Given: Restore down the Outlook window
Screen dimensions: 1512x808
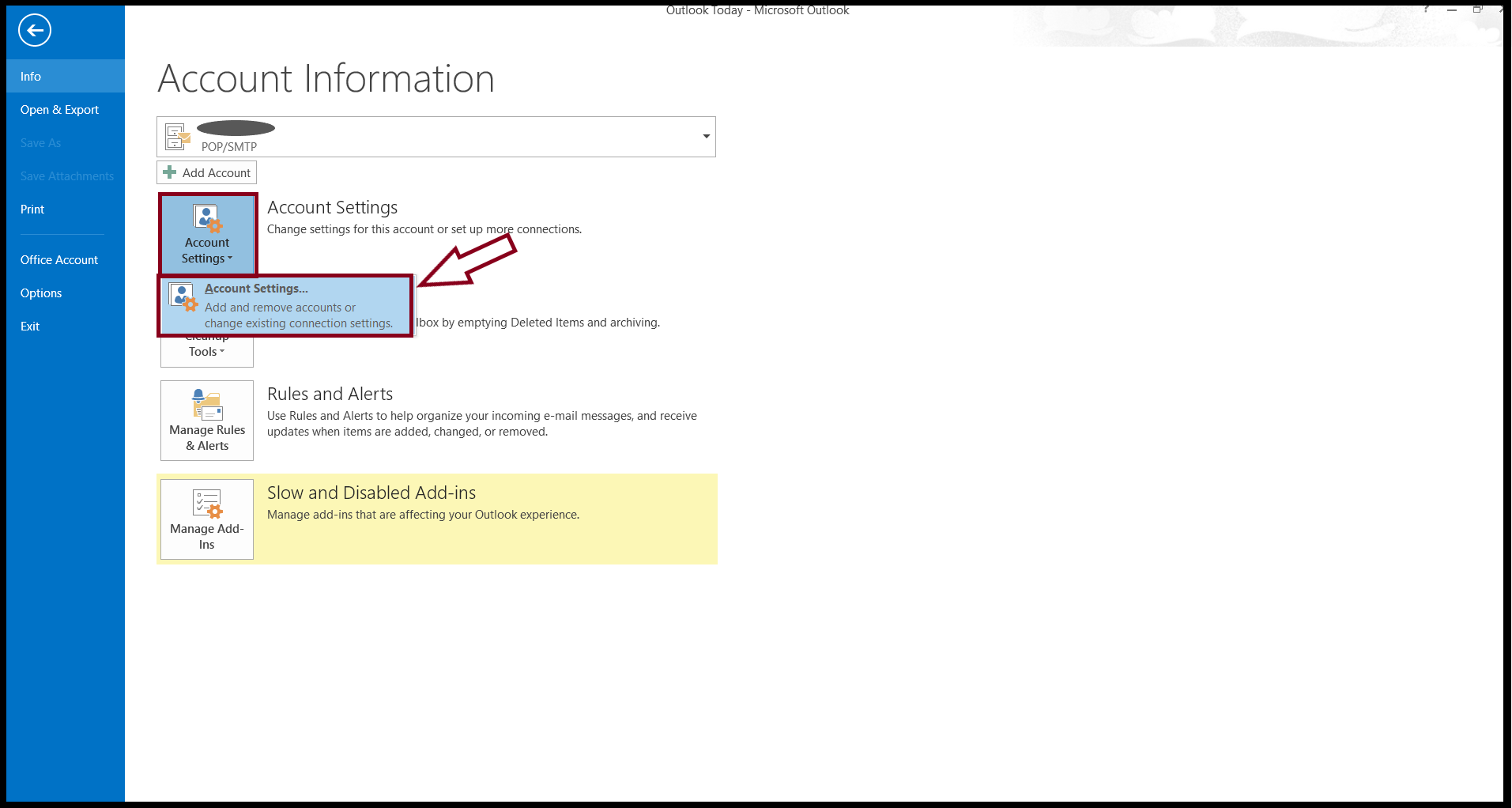Looking at the screenshot, I should (x=1477, y=9).
